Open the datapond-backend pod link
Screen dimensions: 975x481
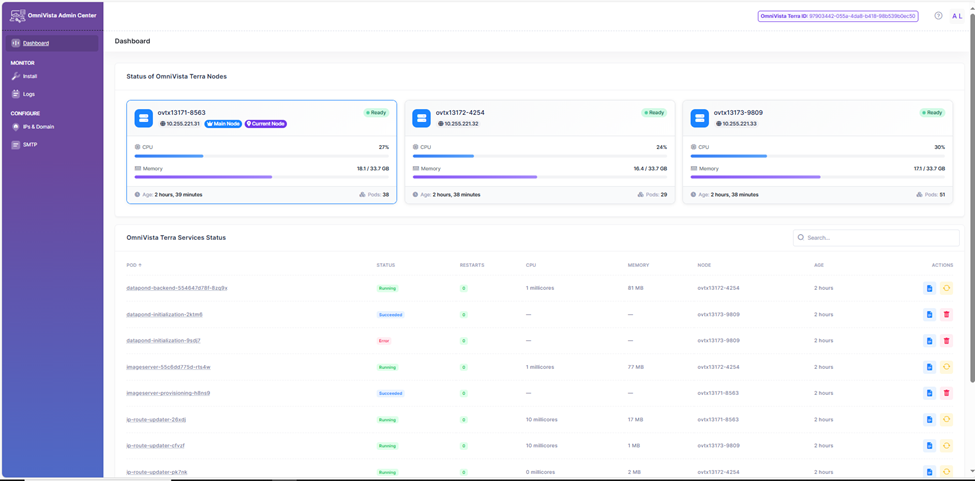click(x=177, y=288)
